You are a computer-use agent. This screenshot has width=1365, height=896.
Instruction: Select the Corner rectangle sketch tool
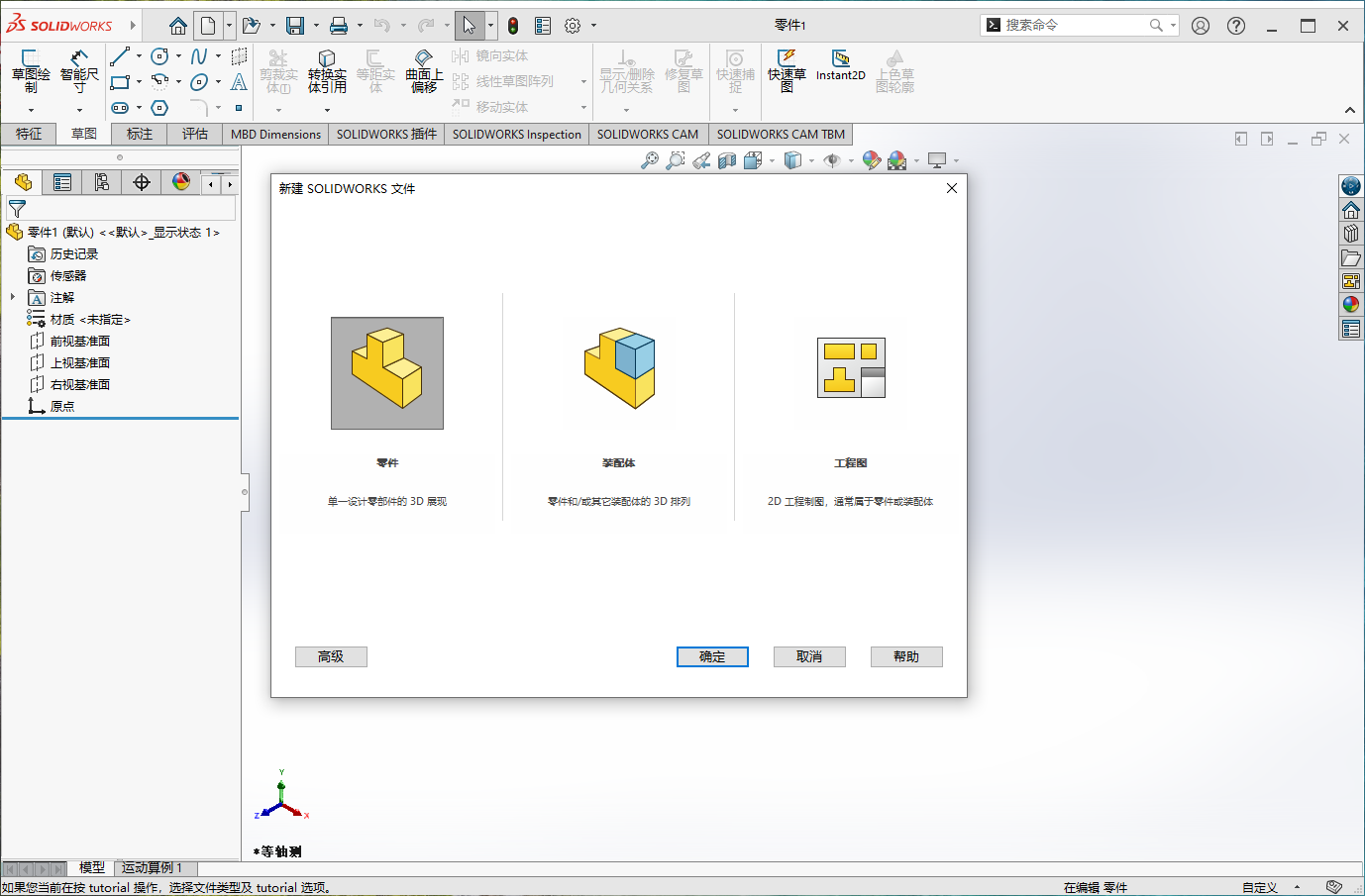coord(120,82)
